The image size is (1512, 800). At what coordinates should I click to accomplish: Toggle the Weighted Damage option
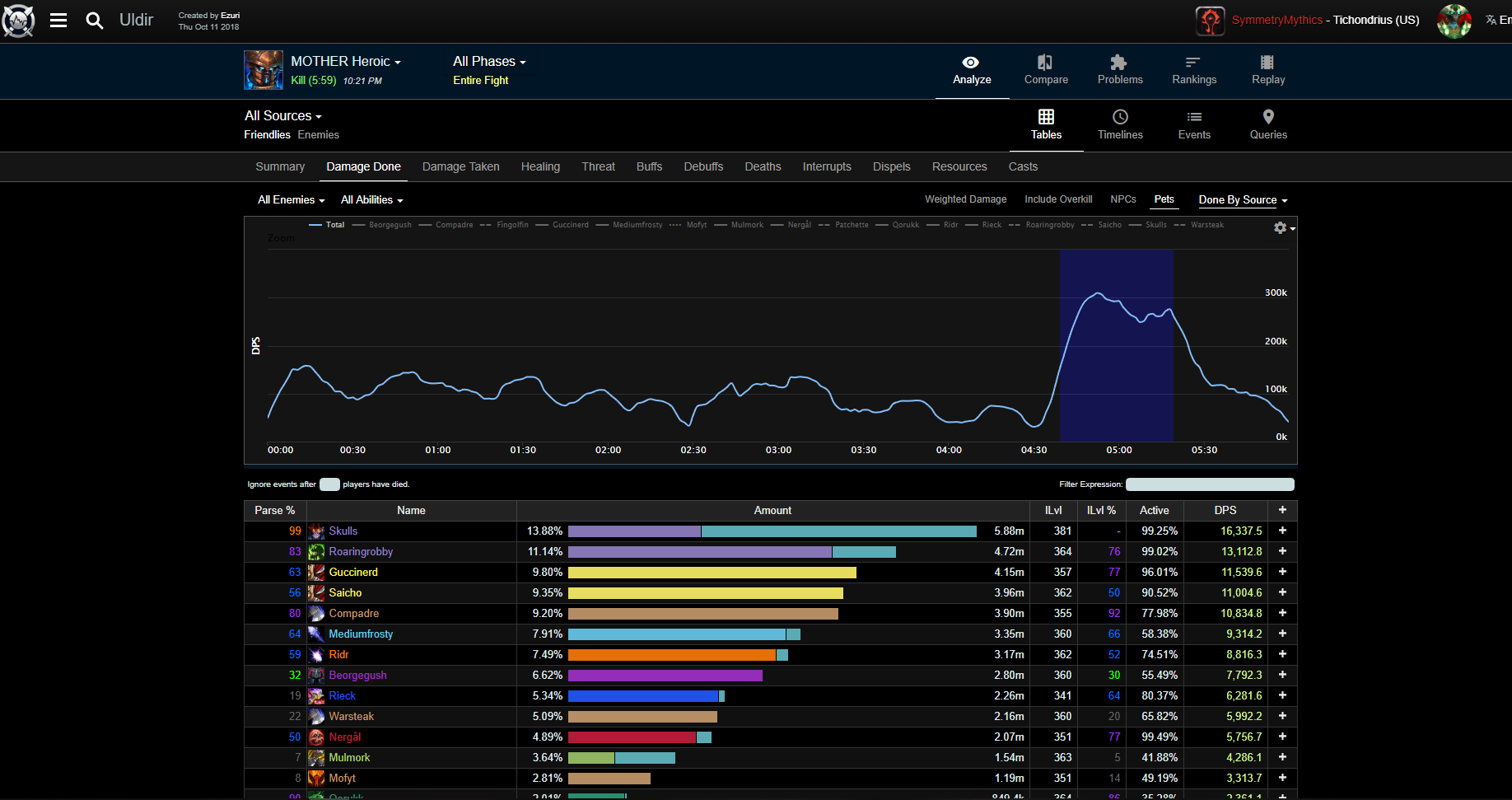[965, 199]
